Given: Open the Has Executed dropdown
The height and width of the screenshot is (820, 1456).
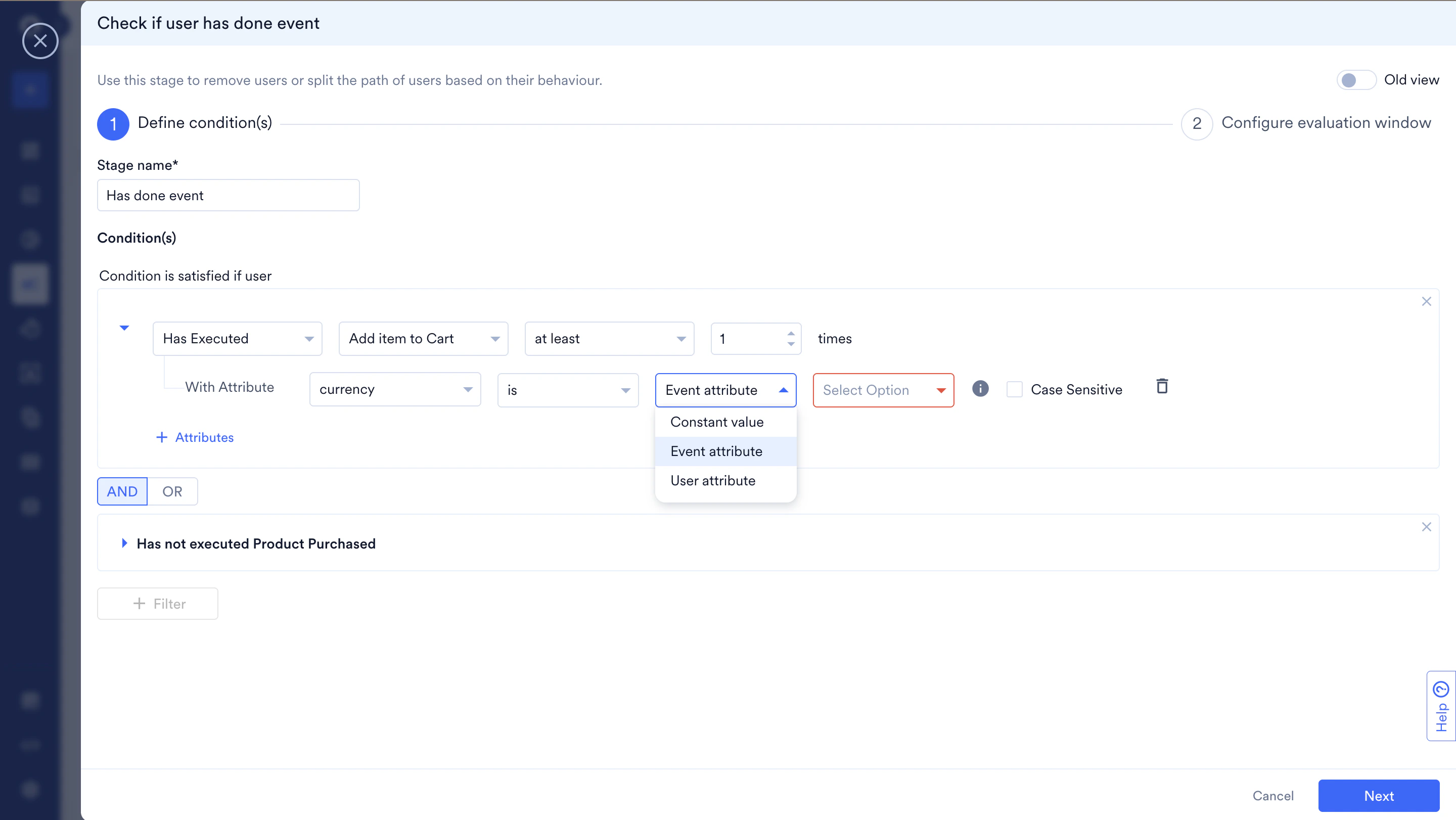Looking at the screenshot, I should tap(238, 339).
